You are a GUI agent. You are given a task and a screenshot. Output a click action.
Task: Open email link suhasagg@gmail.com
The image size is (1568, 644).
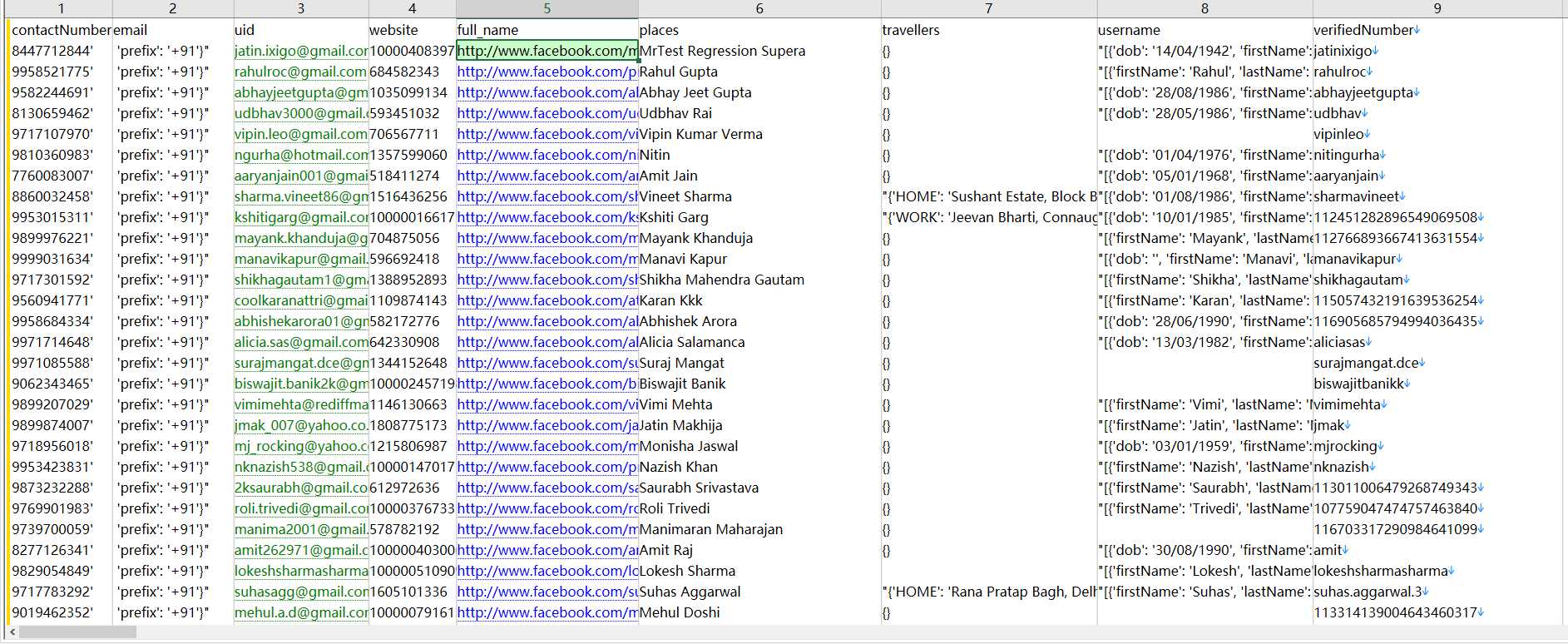coord(300,592)
